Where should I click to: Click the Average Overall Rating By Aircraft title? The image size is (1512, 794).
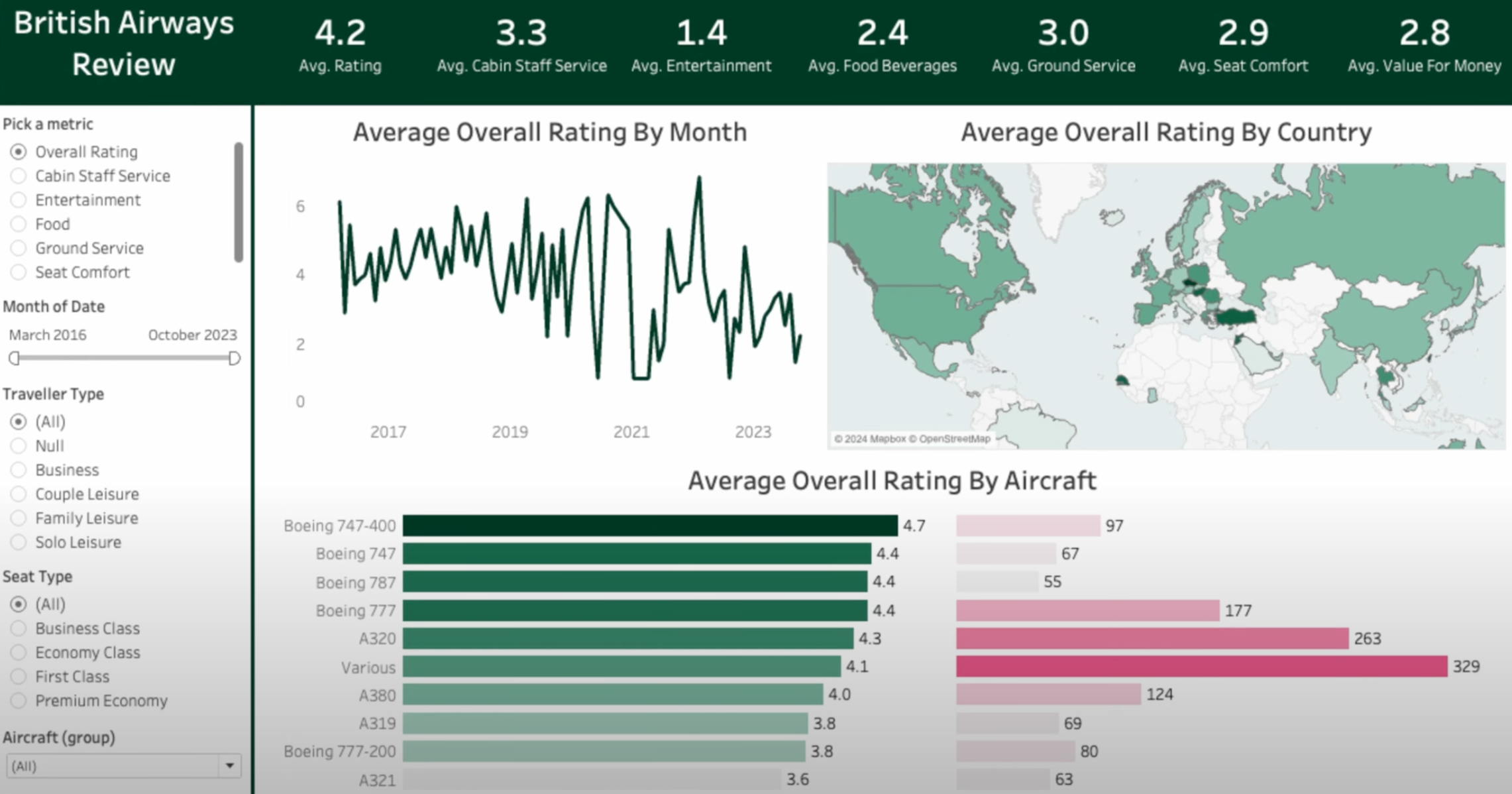892,481
